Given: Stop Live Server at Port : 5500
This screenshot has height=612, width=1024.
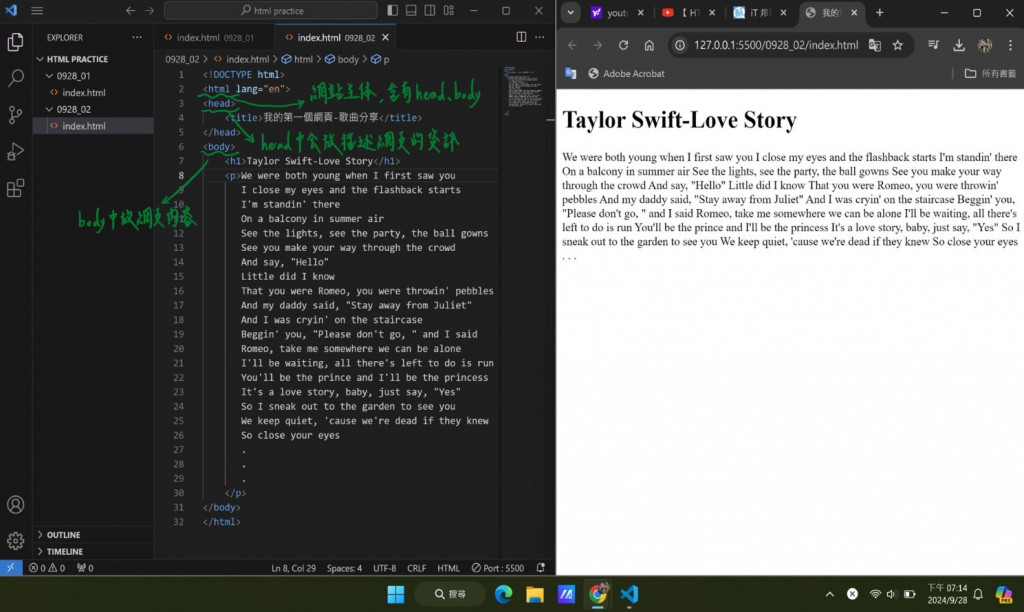Looking at the screenshot, I should [498, 568].
